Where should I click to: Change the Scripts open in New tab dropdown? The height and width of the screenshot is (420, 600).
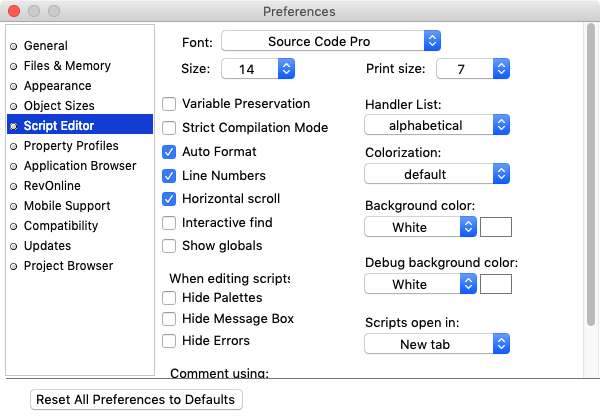coord(438,344)
